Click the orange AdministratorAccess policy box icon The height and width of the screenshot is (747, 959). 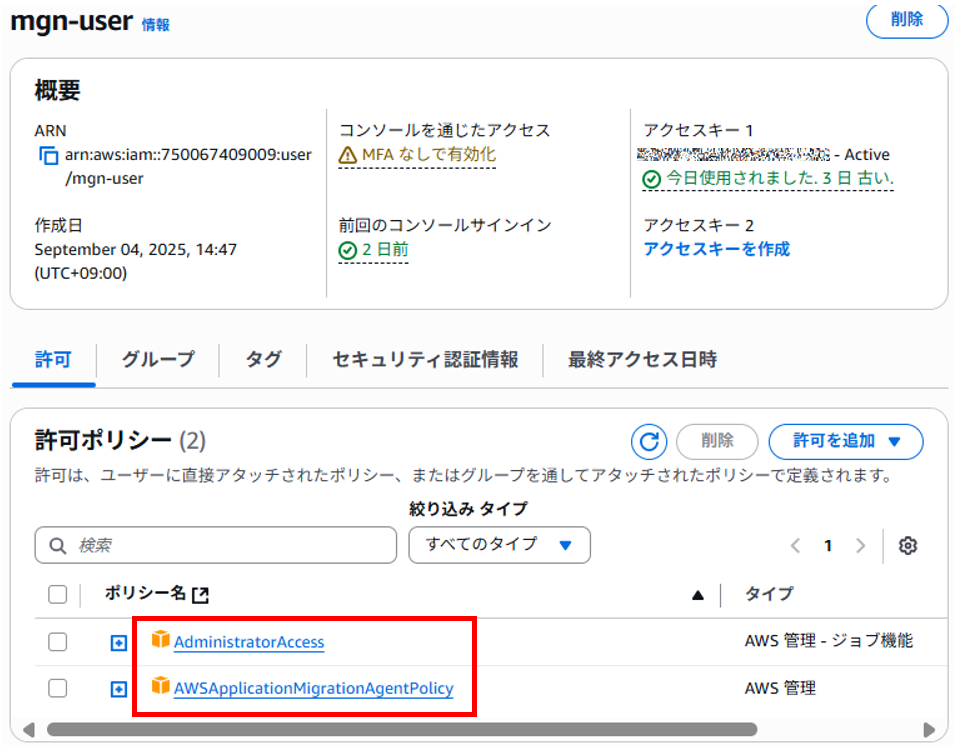point(160,639)
